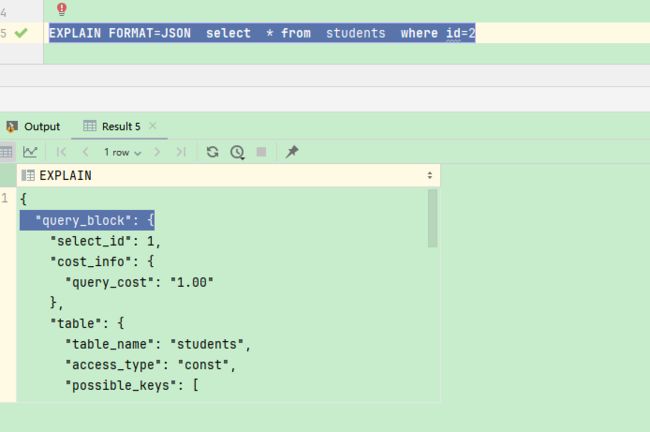This screenshot has height=432, width=650.
Task: Switch to table view icon
Action: pos(6,152)
